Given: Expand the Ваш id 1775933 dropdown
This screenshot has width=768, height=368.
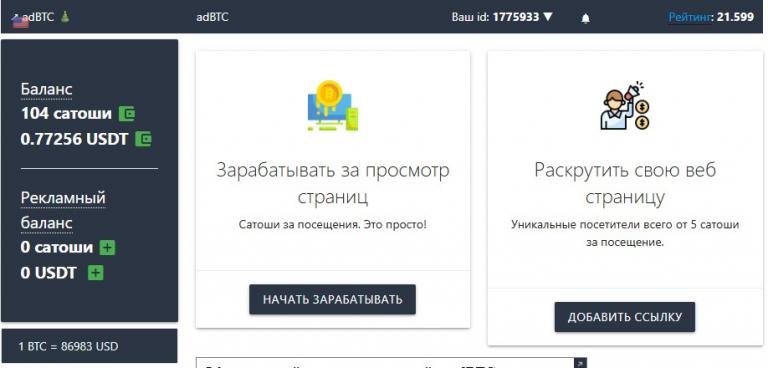Looking at the screenshot, I should coord(502,17).
